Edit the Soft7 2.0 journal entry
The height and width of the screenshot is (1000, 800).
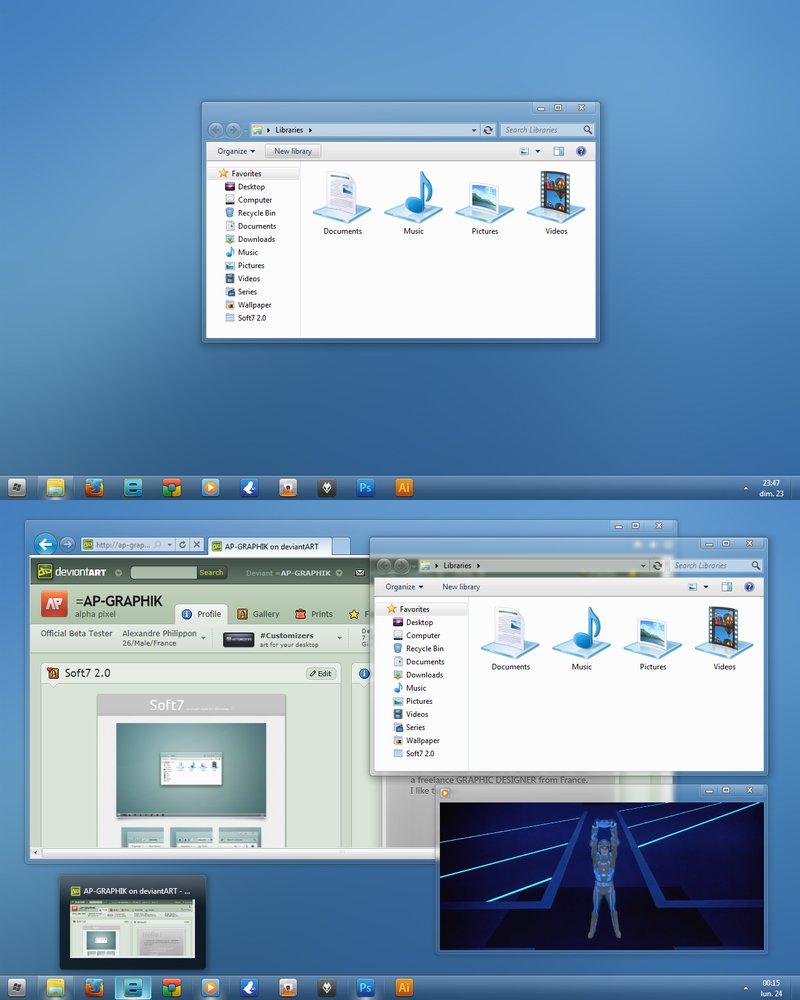pos(321,674)
